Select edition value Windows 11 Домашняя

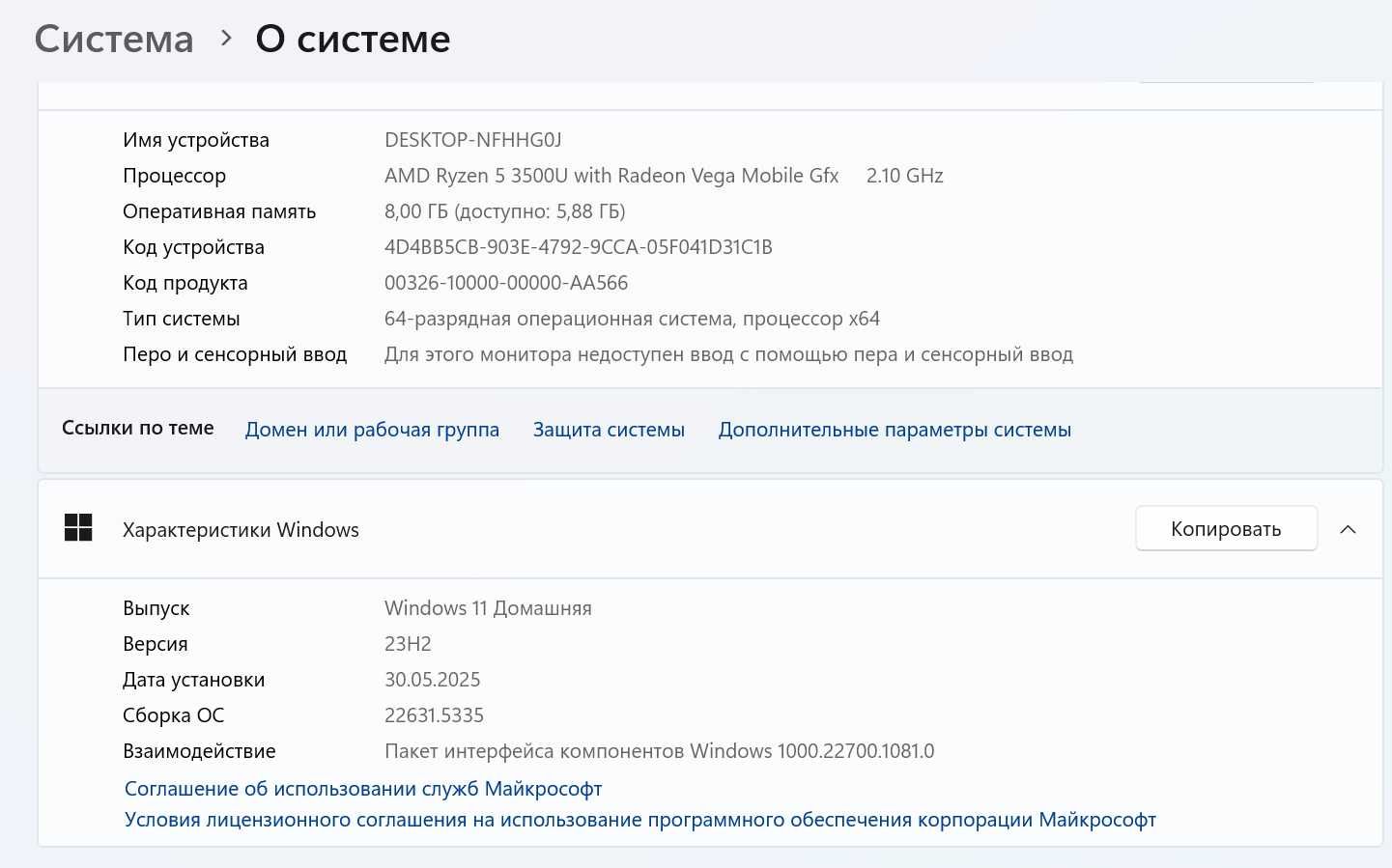click(488, 608)
